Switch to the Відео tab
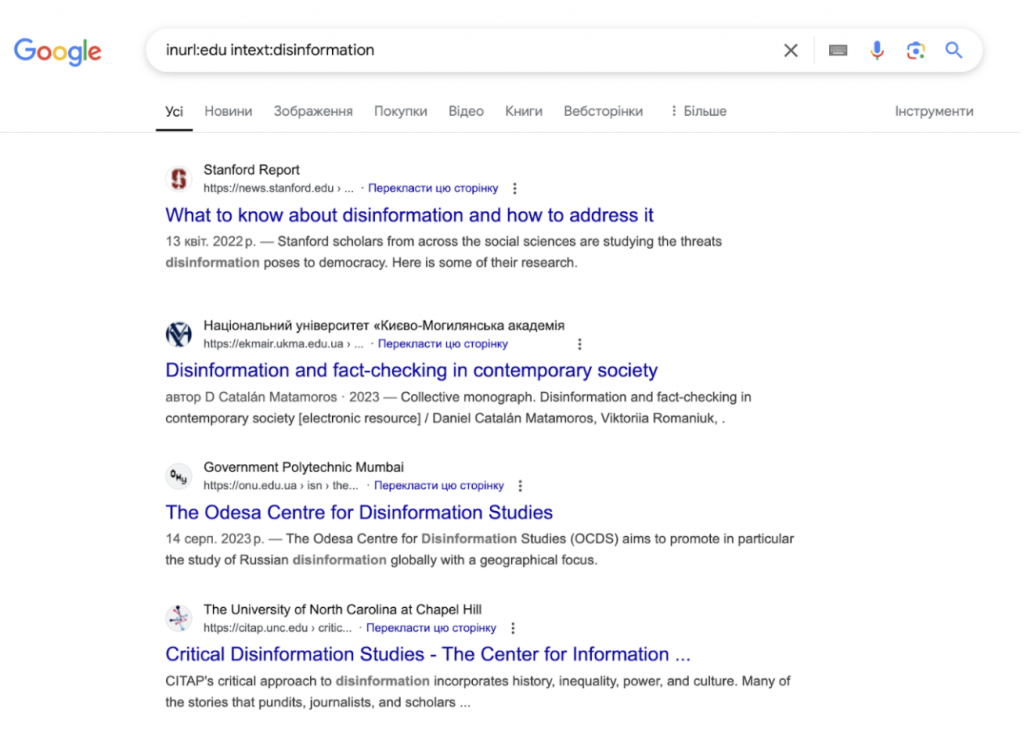The image size is (1024, 745). [x=466, y=112]
